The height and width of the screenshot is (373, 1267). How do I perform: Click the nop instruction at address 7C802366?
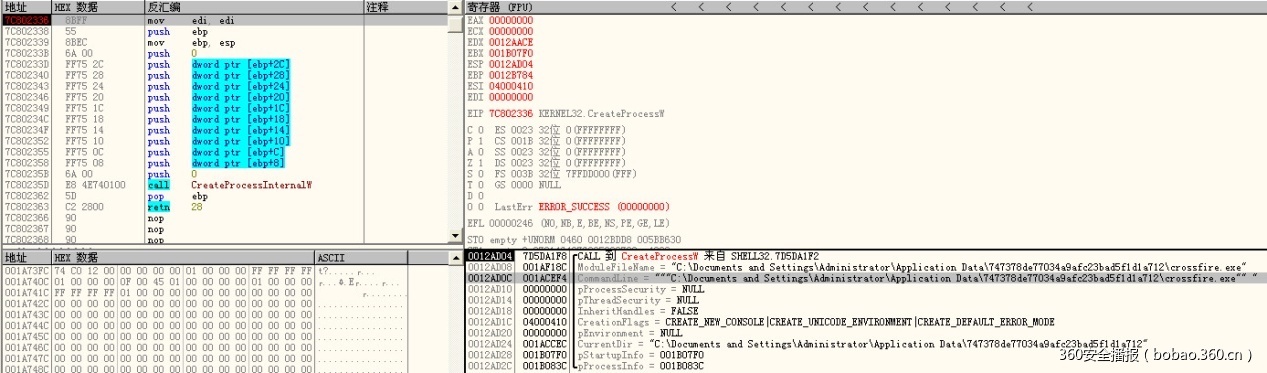225,217
